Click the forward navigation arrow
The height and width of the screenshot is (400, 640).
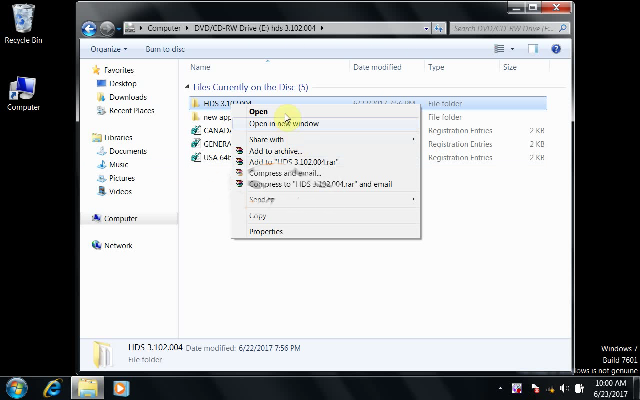pyautogui.click(x=107, y=29)
